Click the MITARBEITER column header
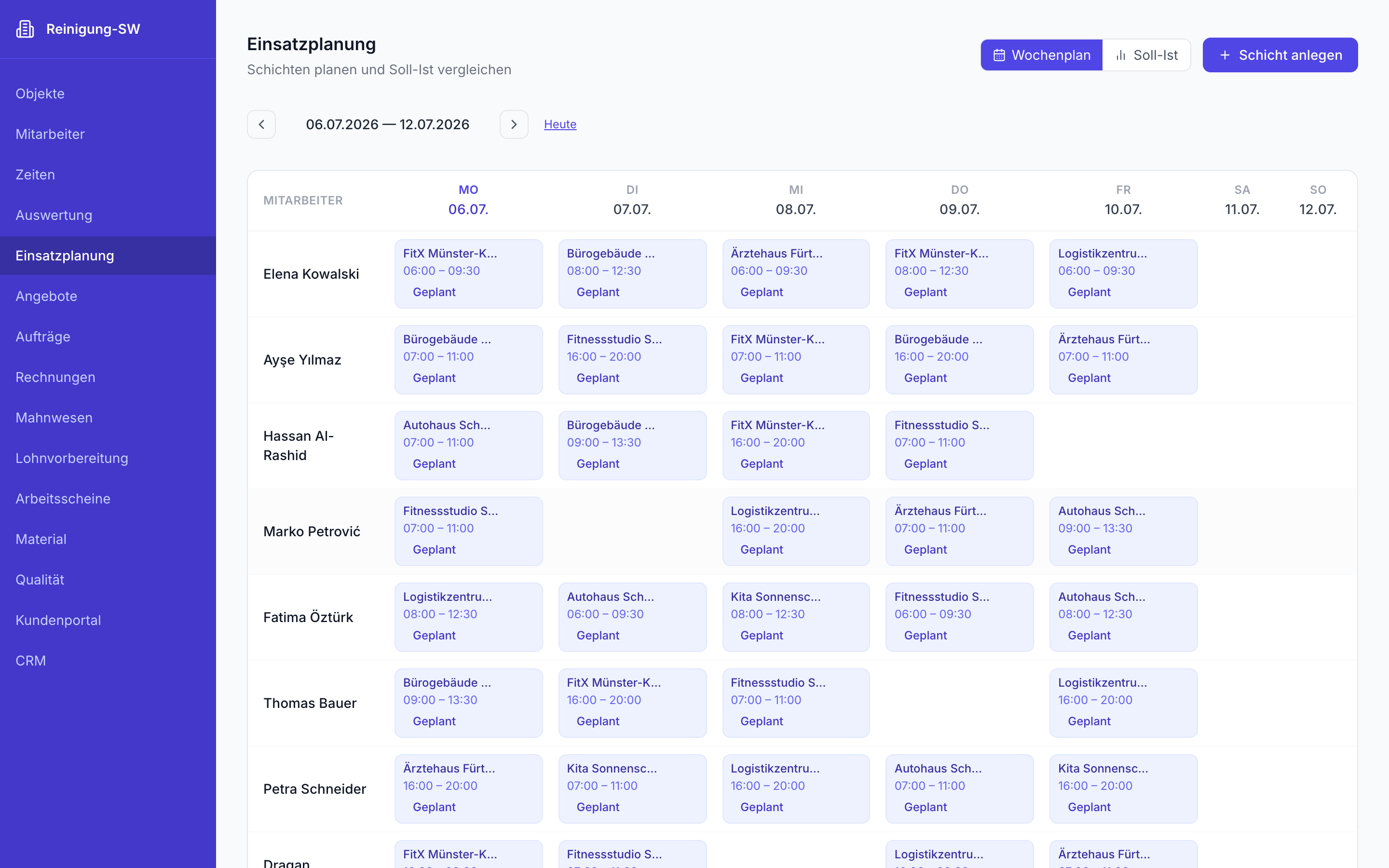Image resolution: width=1389 pixels, height=868 pixels. tap(303, 200)
